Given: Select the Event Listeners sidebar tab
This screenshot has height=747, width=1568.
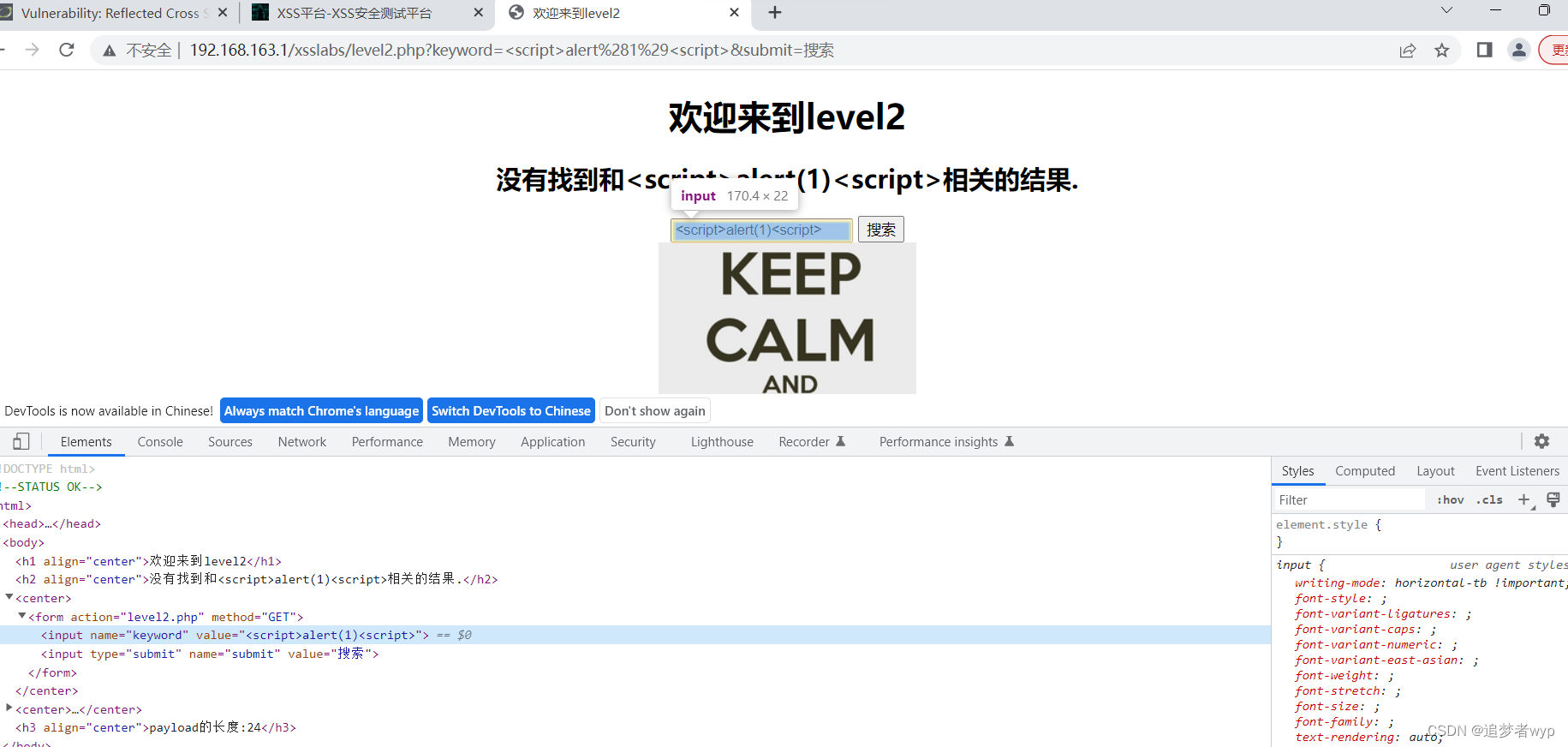Looking at the screenshot, I should point(1517,471).
